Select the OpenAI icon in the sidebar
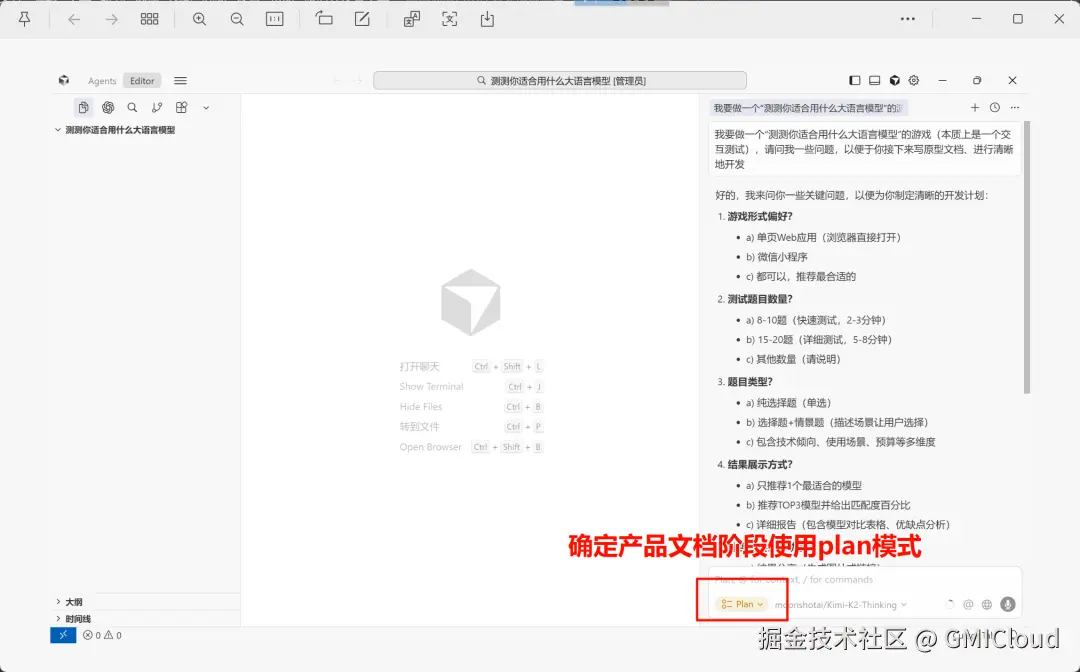 click(108, 107)
